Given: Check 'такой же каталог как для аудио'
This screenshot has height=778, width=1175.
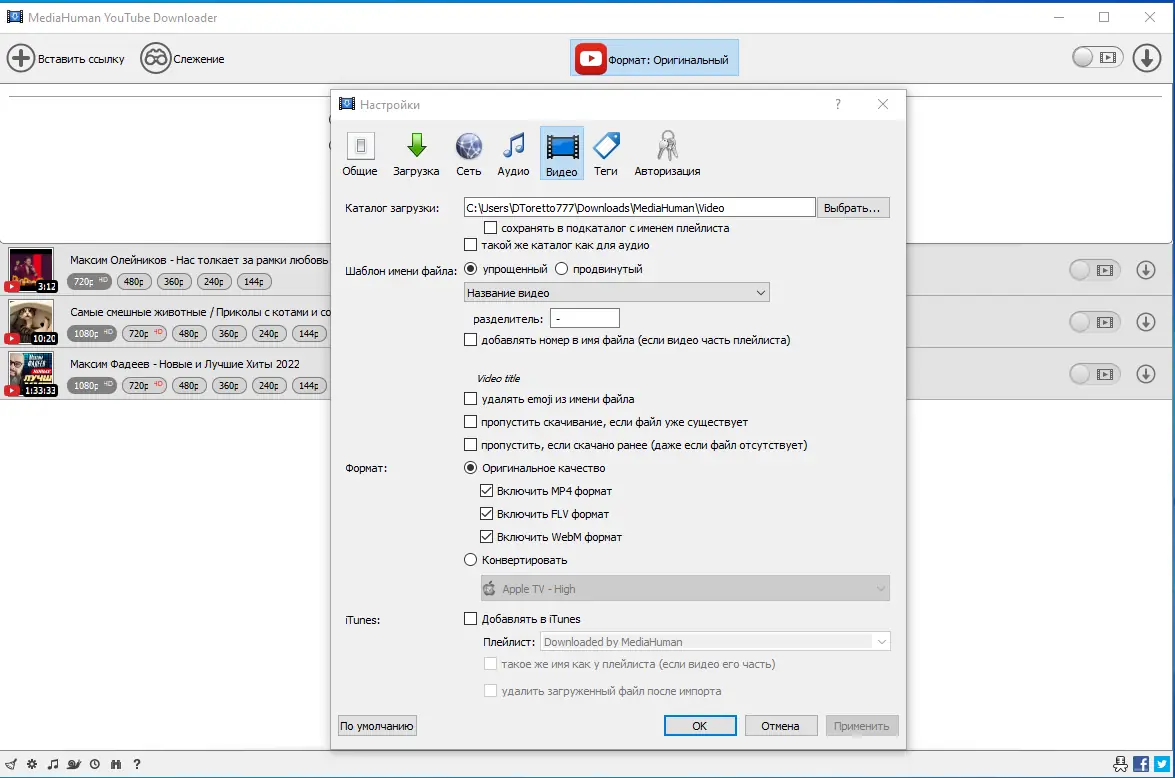Looking at the screenshot, I should 471,245.
